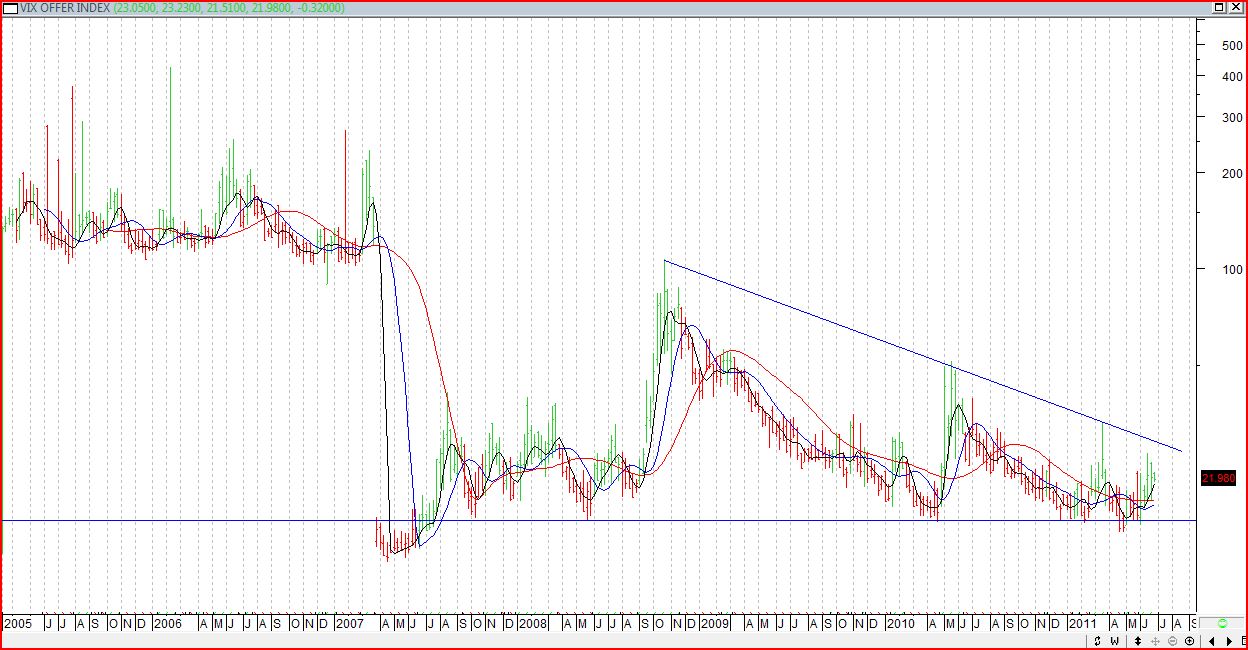Maximize the VIX chart window
The width and height of the screenshot is (1248, 650).
tap(1219, 8)
